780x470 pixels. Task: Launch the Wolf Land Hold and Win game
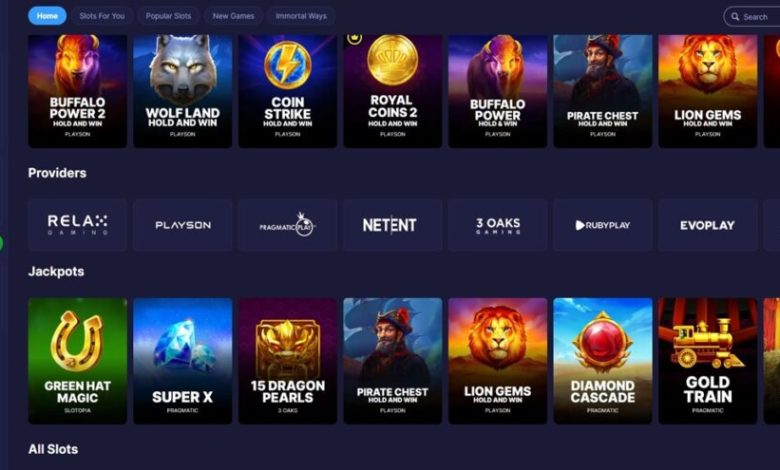[x=183, y=91]
